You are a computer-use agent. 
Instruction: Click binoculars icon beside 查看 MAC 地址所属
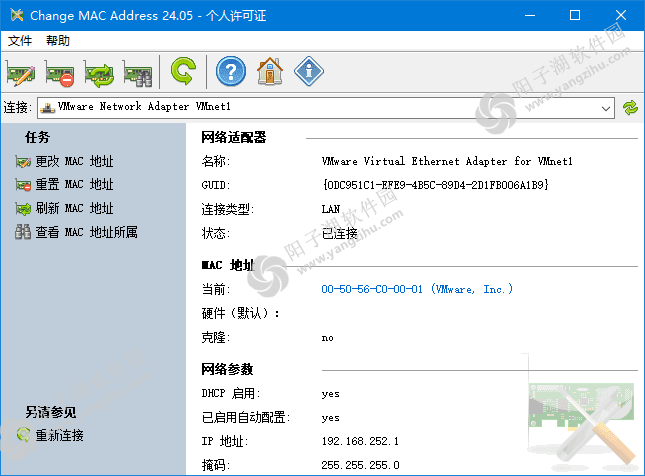click(x=23, y=232)
